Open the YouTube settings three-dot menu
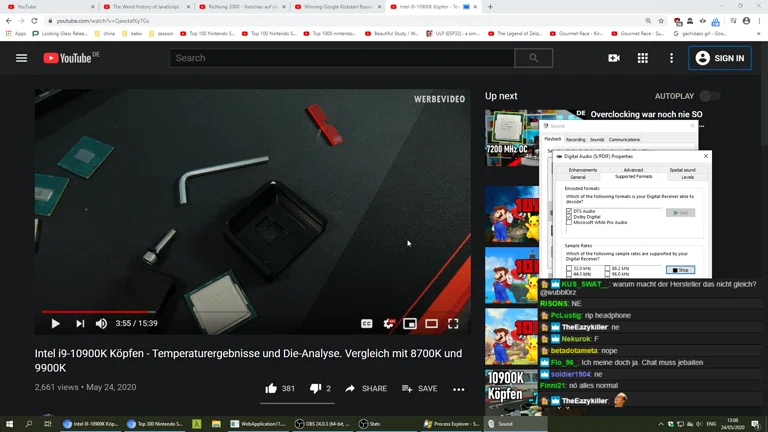The width and height of the screenshot is (768, 432). [672, 58]
